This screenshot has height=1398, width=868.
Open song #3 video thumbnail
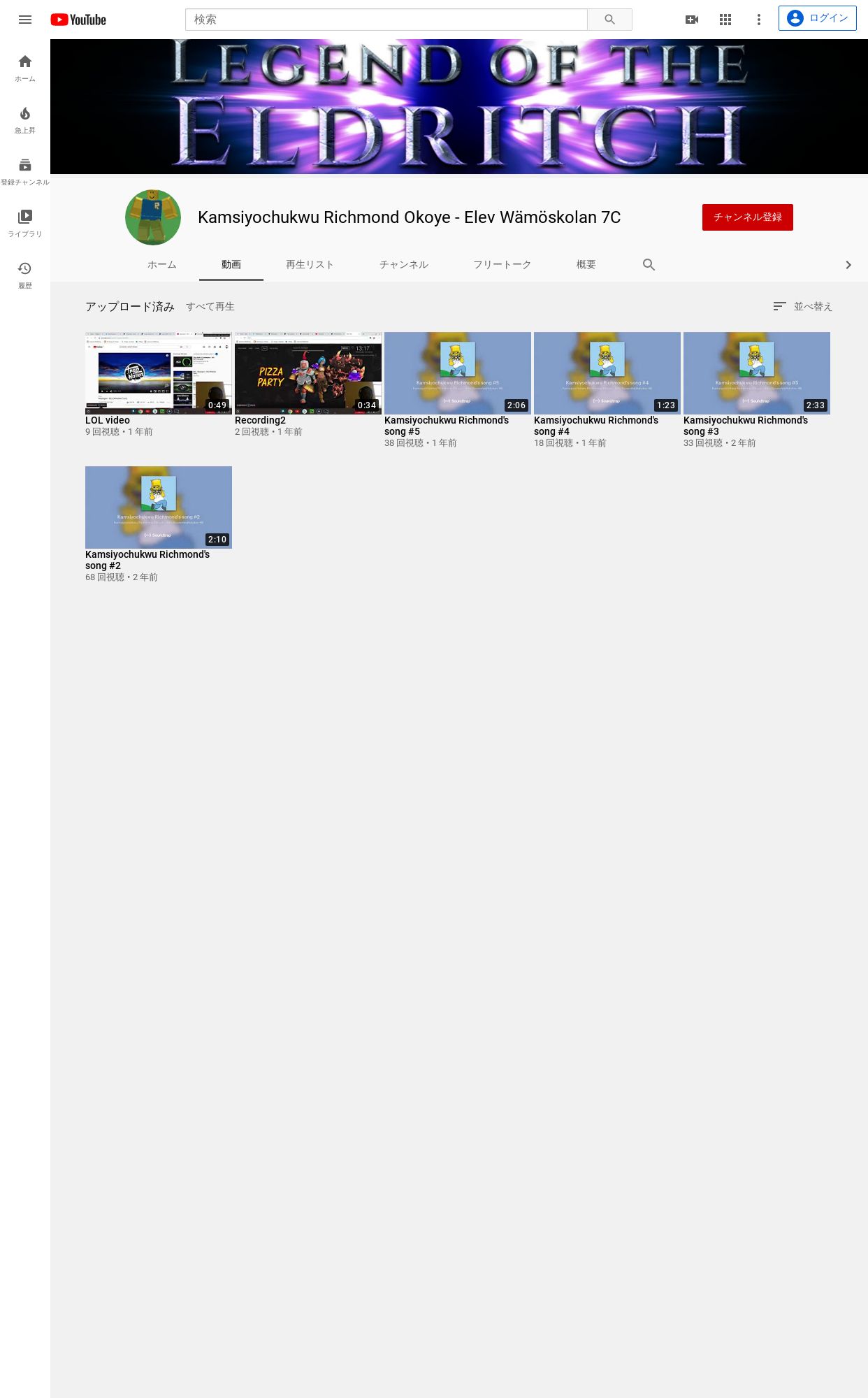757,373
